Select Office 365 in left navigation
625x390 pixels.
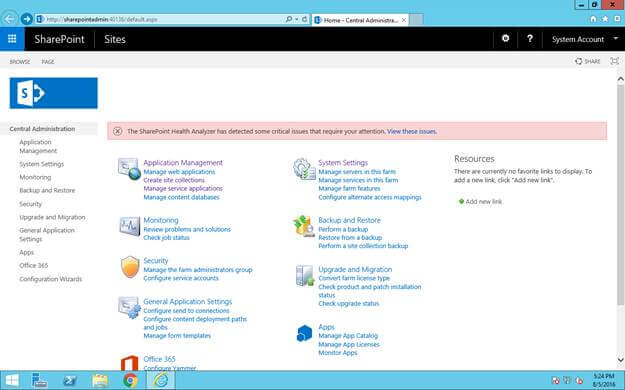(x=33, y=265)
